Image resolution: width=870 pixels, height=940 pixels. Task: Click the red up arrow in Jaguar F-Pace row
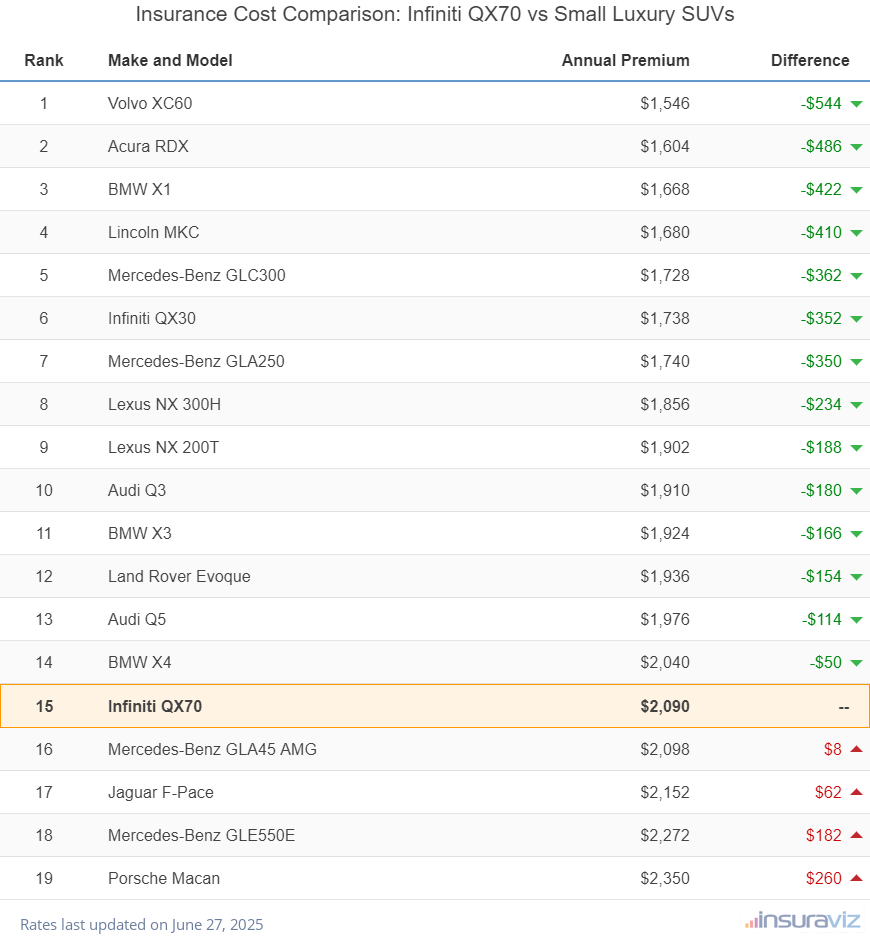pos(856,792)
